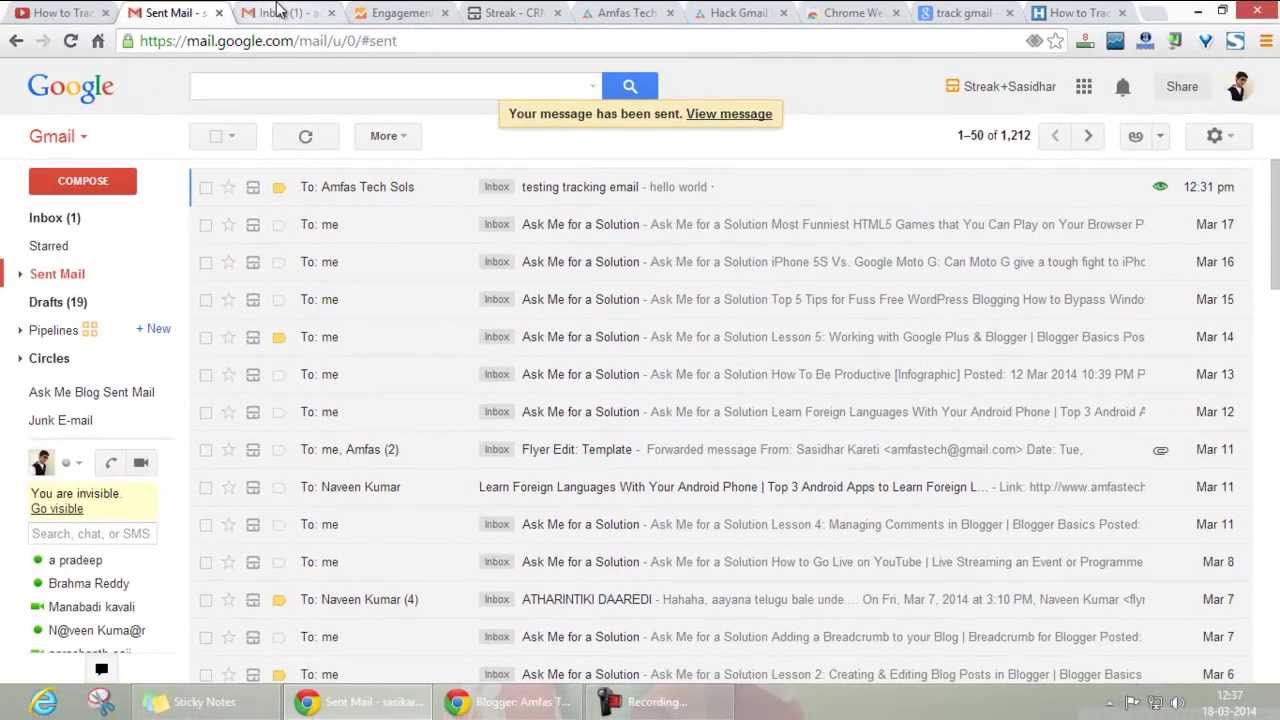Viewport: 1280px width, 720px height.
Task: Reload the page with browser refresh
Action: pos(70,41)
